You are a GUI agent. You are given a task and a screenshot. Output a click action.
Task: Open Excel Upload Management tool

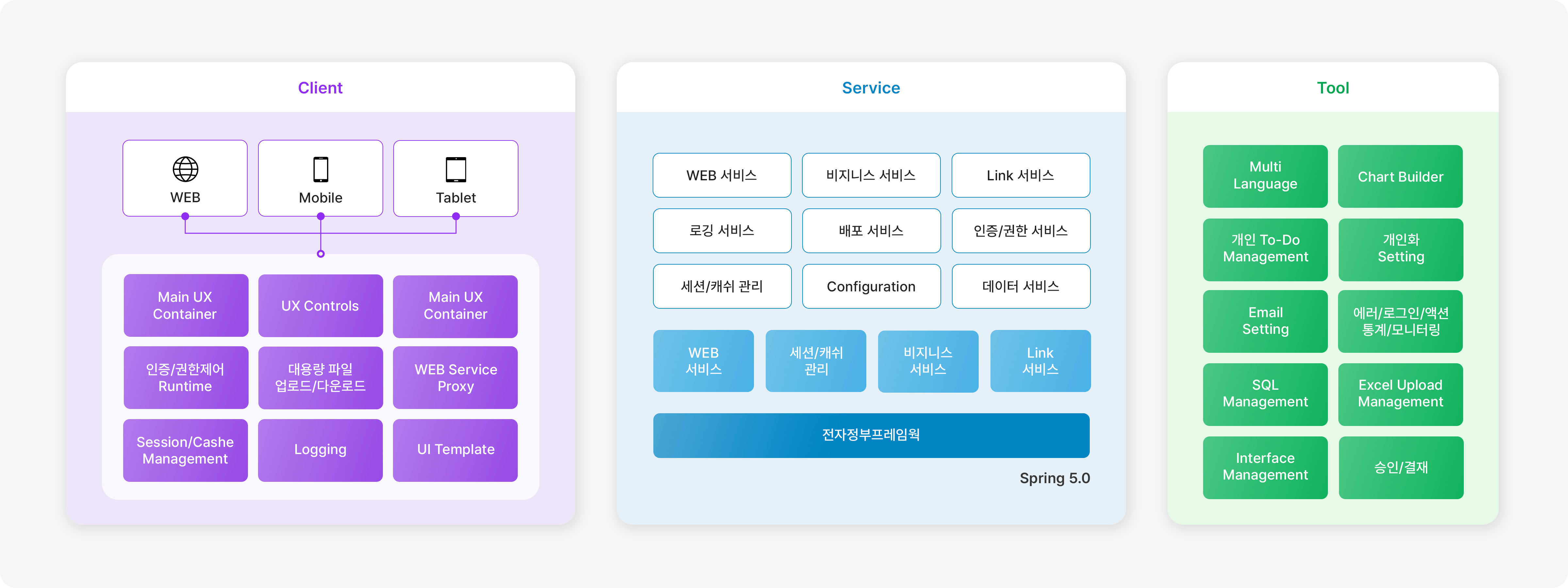[x=1400, y=393]
